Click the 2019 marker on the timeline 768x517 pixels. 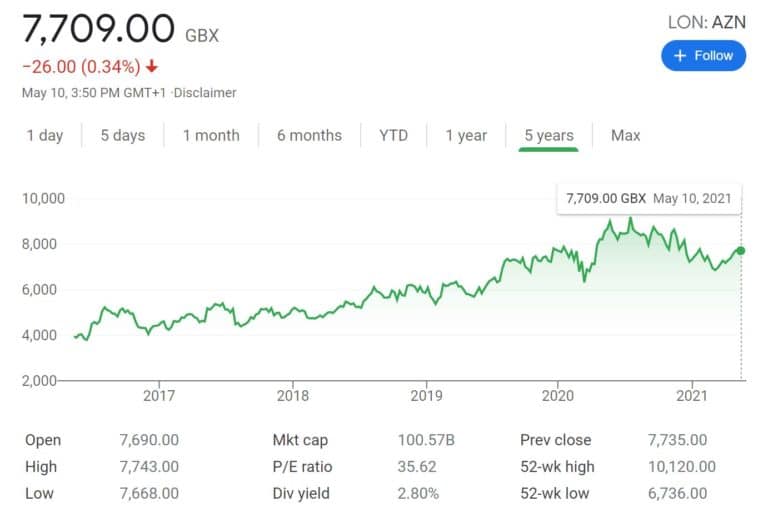pyautogui.click(x=426, y=396)
